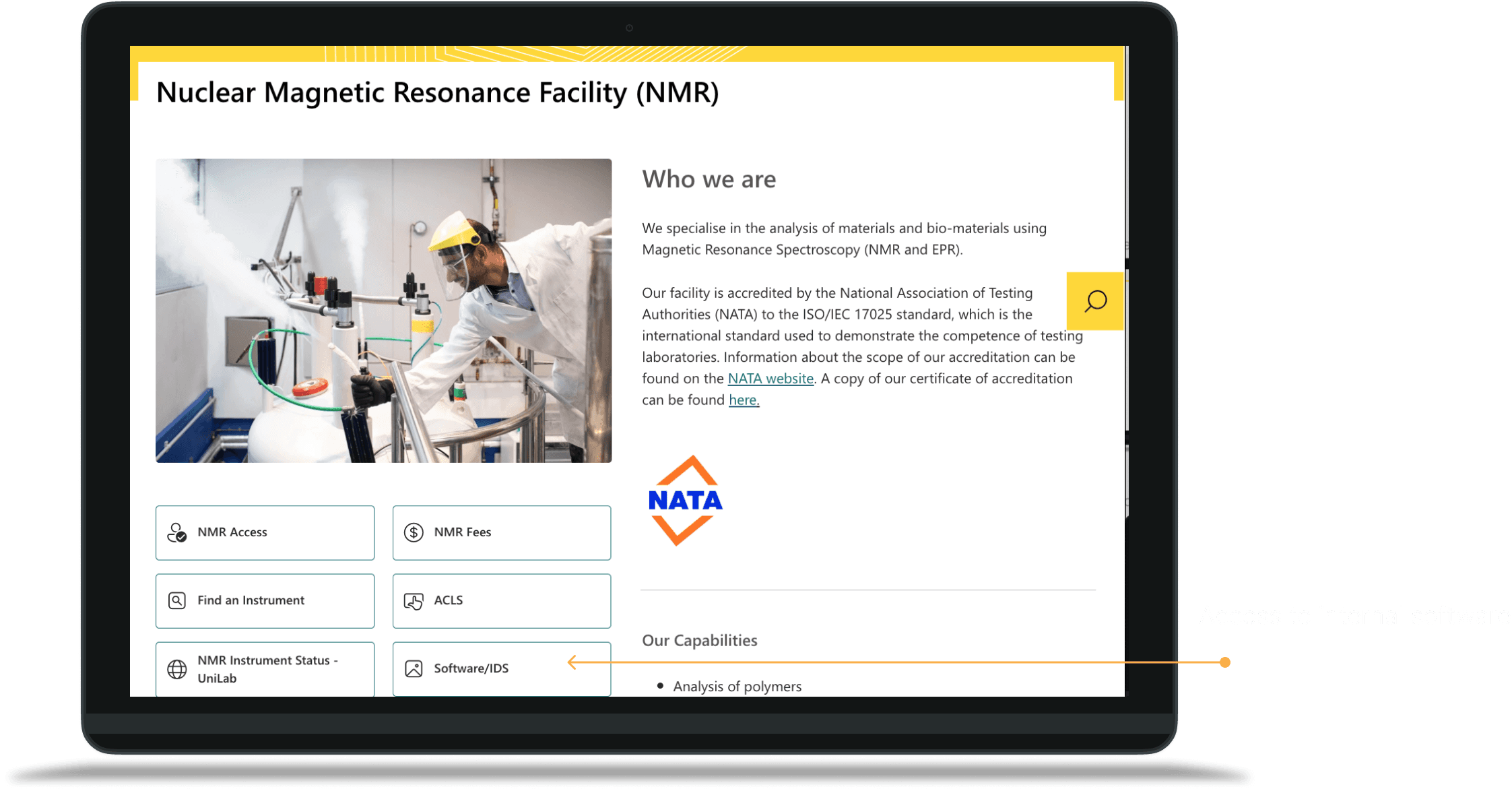Click the yellow search magnifier button
Image resolution: width=1512 pixels, height=789 pixels.
[x=1095, y=301]
